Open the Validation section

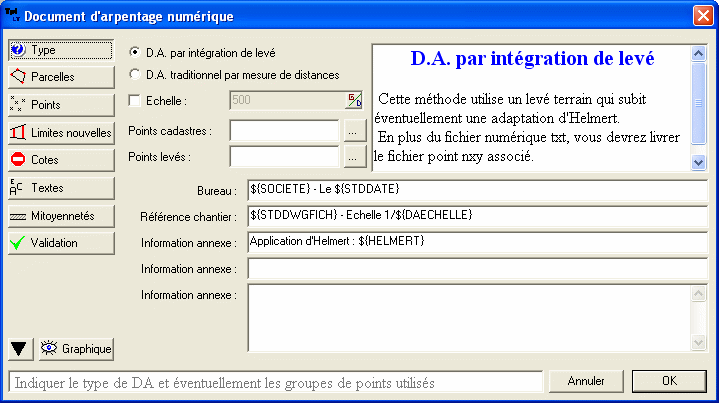point(59,242)
